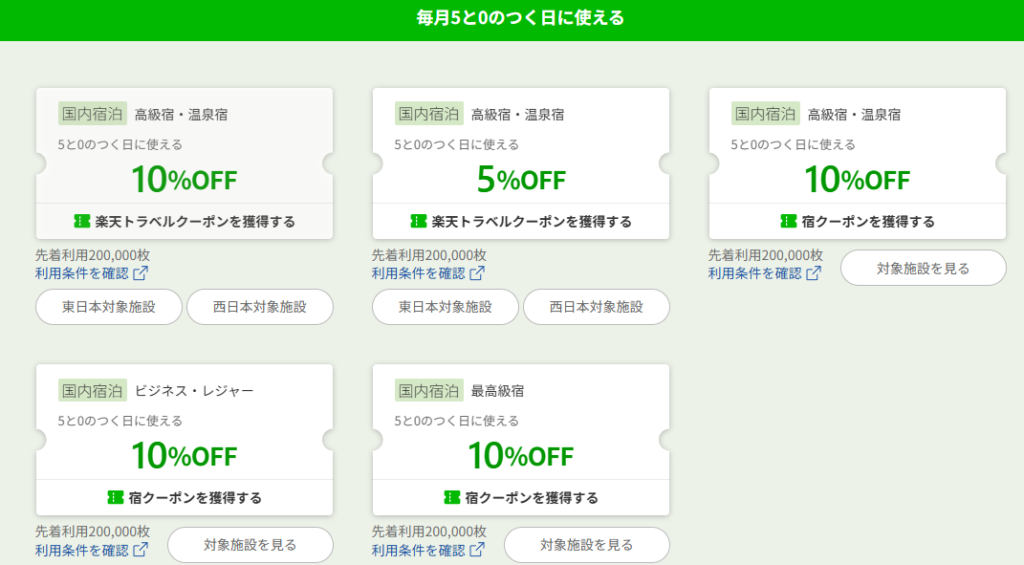Click the ticket icon on the first 10%OFF coupon
Screen dimensions: 1024x565
point(82,221)
